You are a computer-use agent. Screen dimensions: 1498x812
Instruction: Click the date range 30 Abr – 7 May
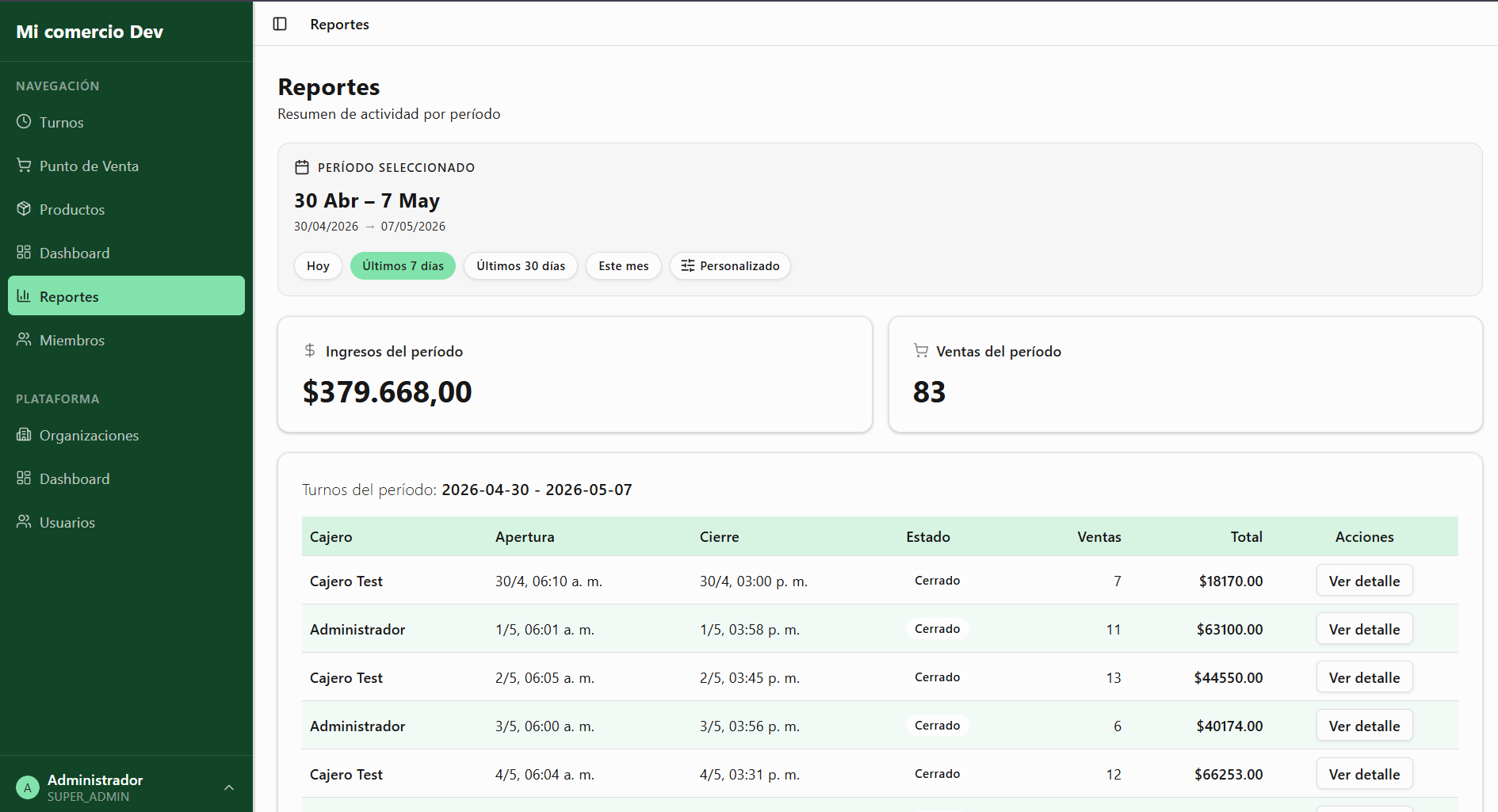tap(366, 201)
